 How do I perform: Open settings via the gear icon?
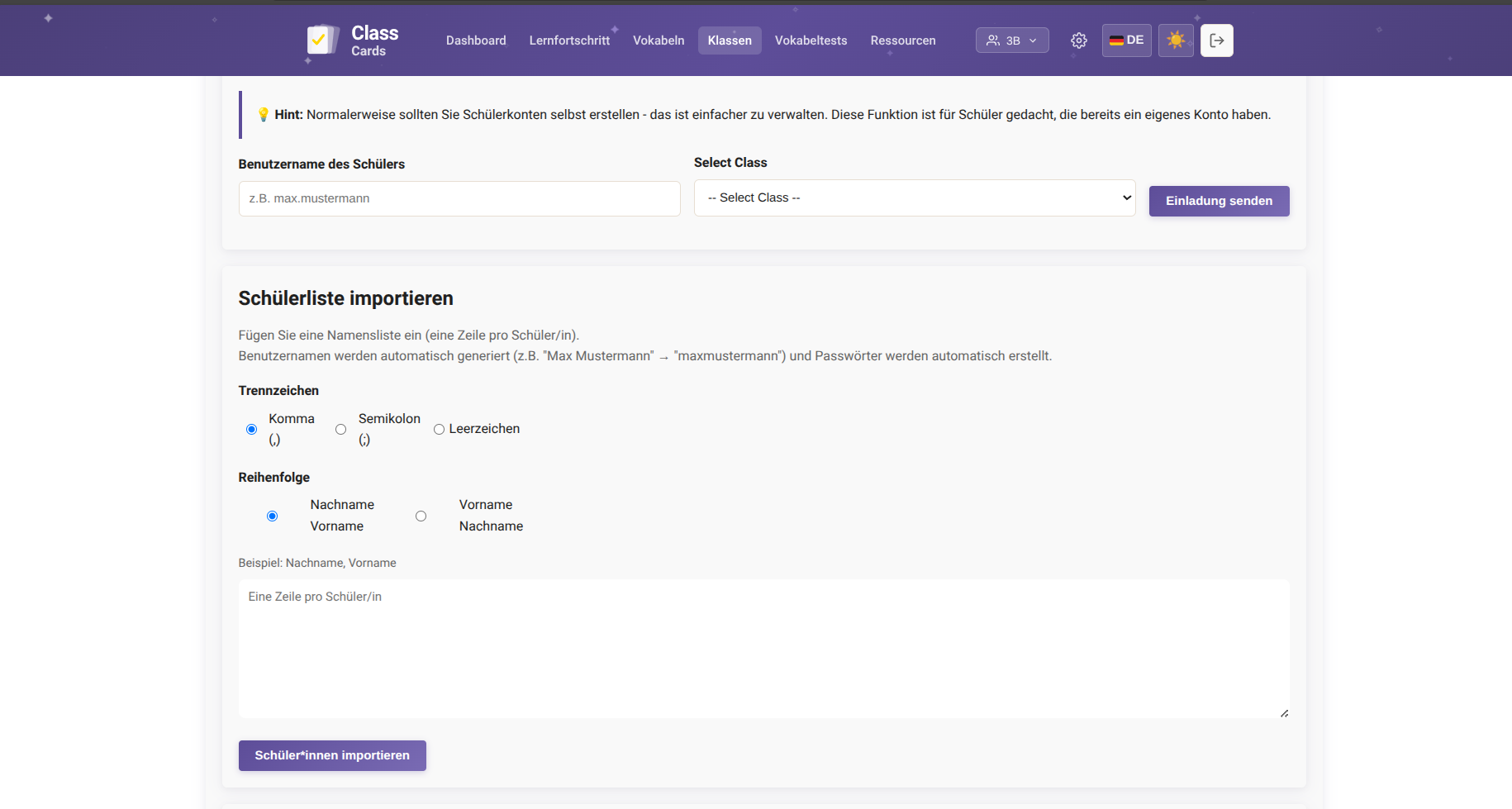click(1078, 40)
